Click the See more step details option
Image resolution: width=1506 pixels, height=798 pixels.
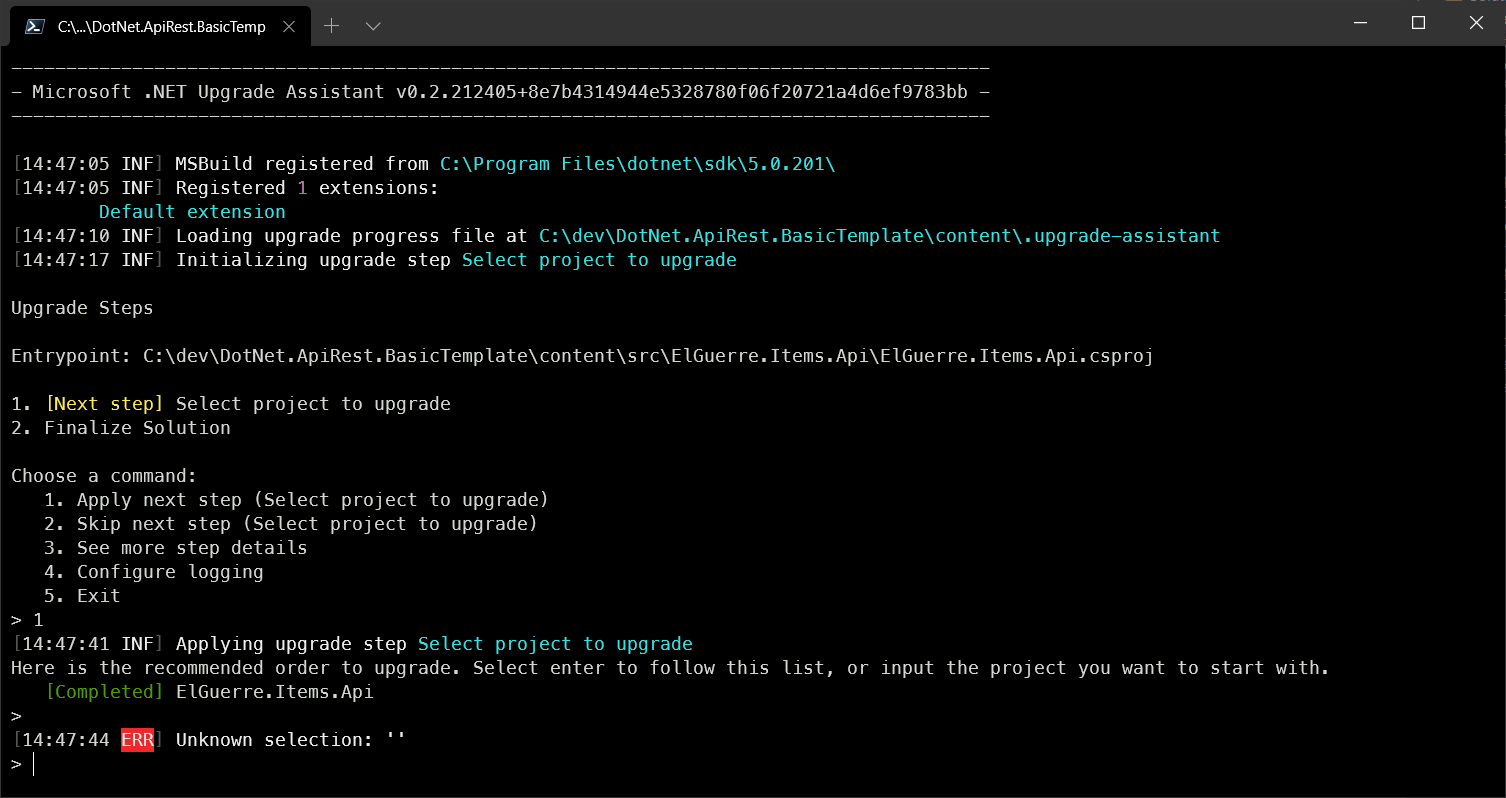coord(192,548)
